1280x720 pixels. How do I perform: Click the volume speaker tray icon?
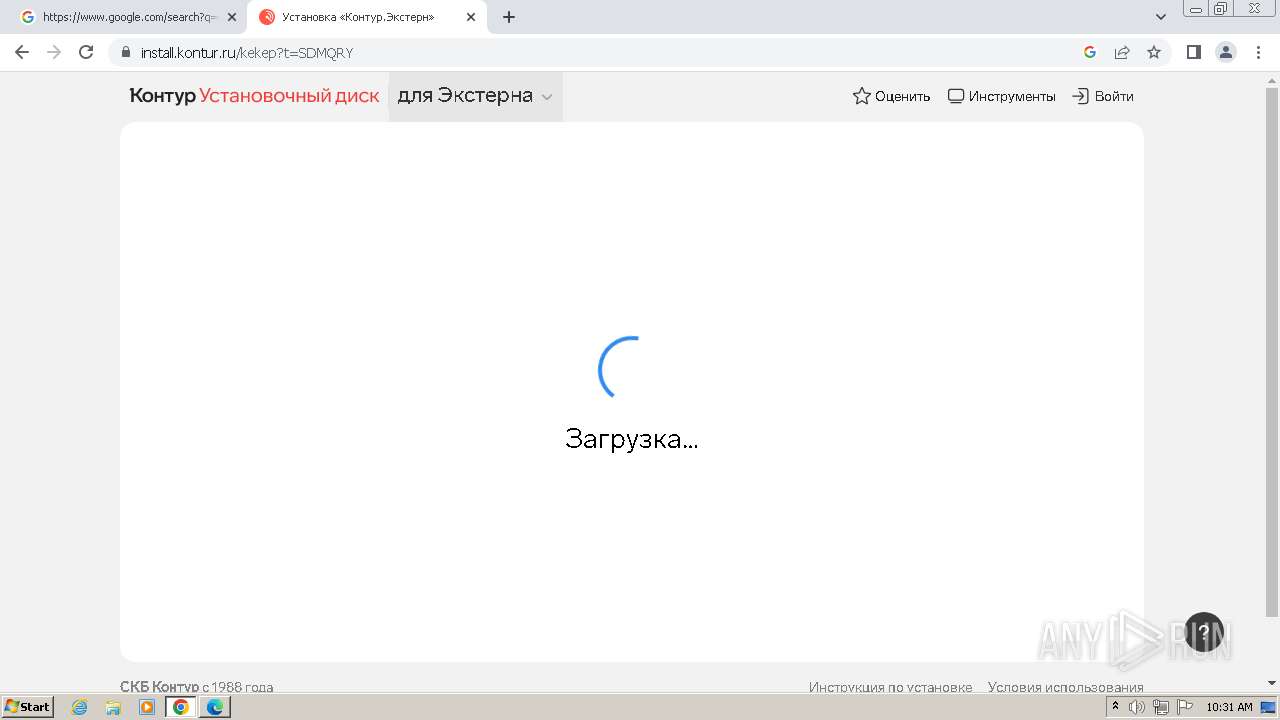point(1137,707)
